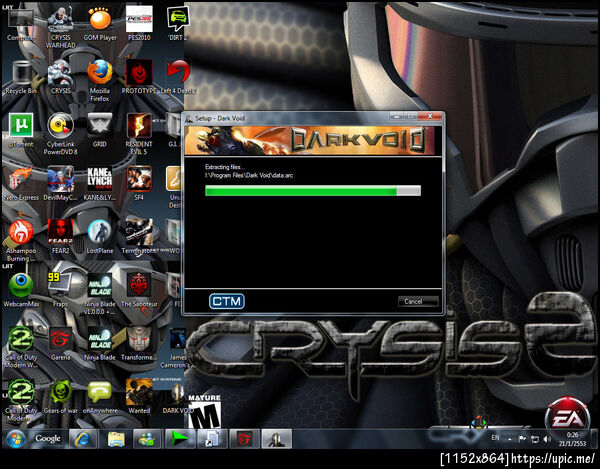
Task: Select the SF4 desktop icon
Action: pyautogui.click(x=139, y=184)
